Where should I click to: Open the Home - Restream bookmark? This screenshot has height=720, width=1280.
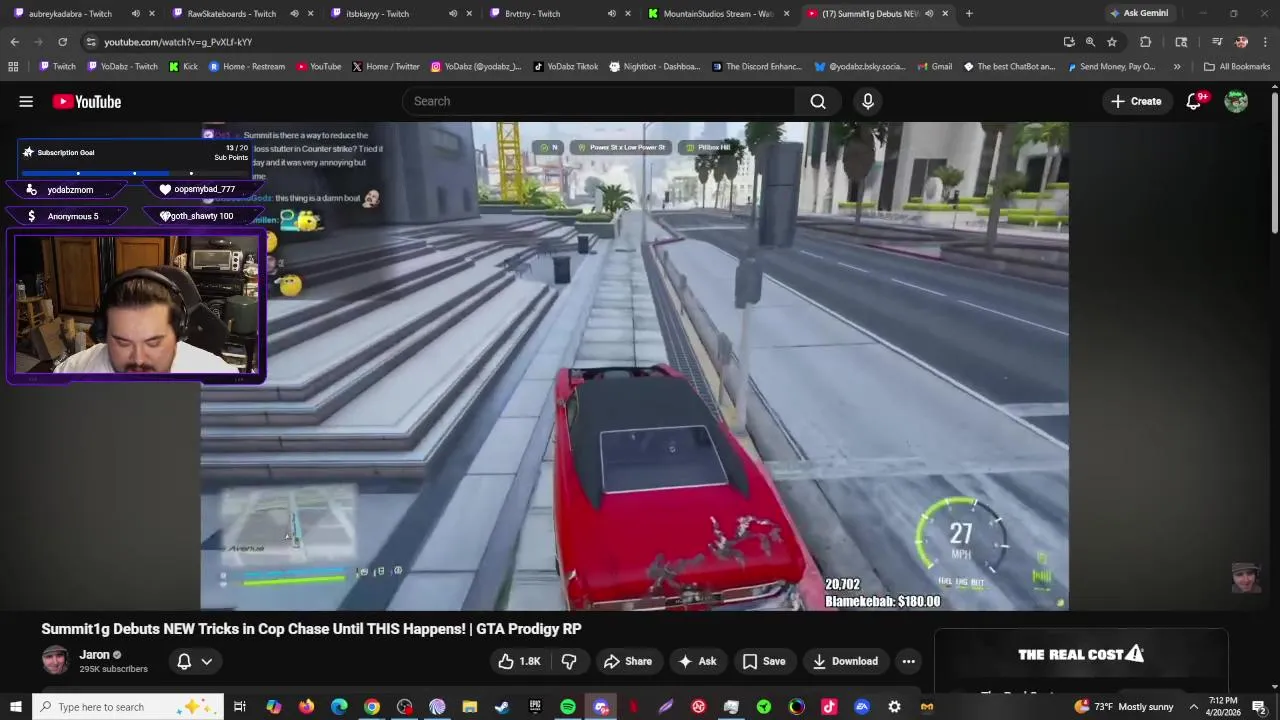[x=247, y=67]
